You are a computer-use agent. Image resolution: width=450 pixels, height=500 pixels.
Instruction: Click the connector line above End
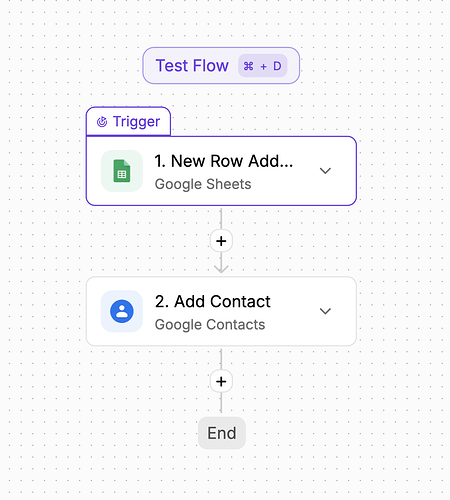pyautogui.click(x=221, y=403)
